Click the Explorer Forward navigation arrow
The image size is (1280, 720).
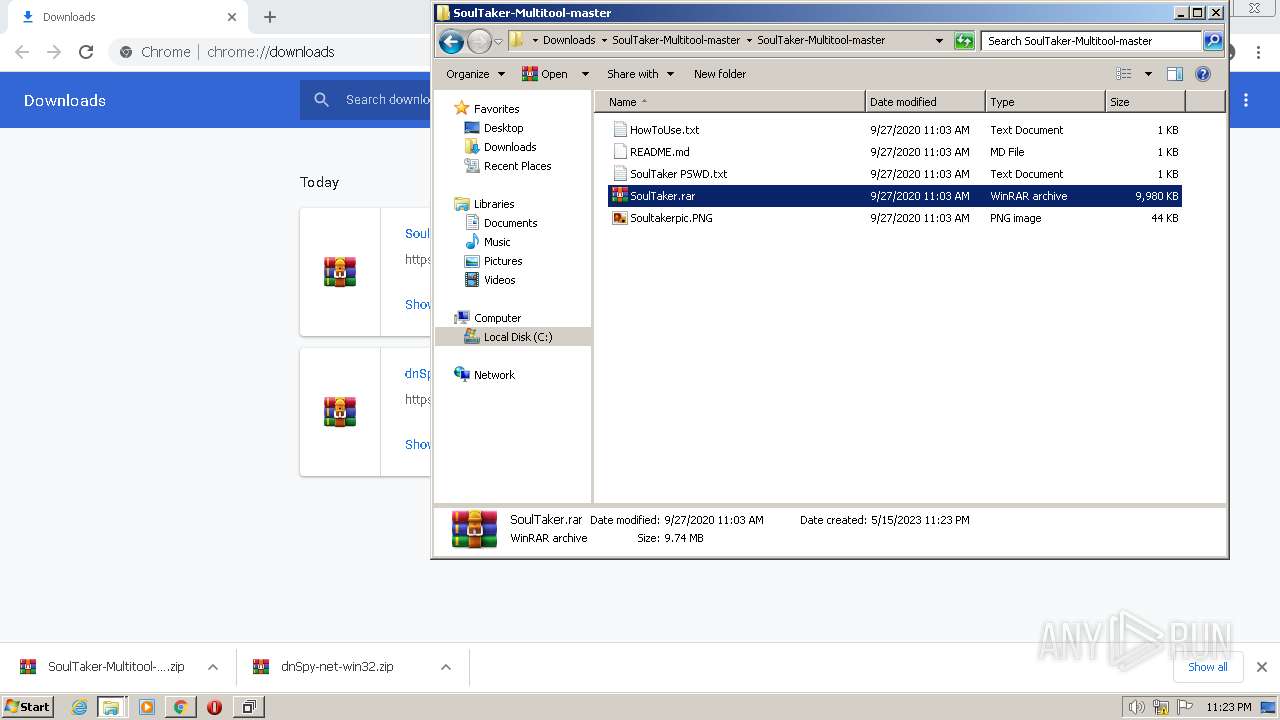(x=479, y=41)
